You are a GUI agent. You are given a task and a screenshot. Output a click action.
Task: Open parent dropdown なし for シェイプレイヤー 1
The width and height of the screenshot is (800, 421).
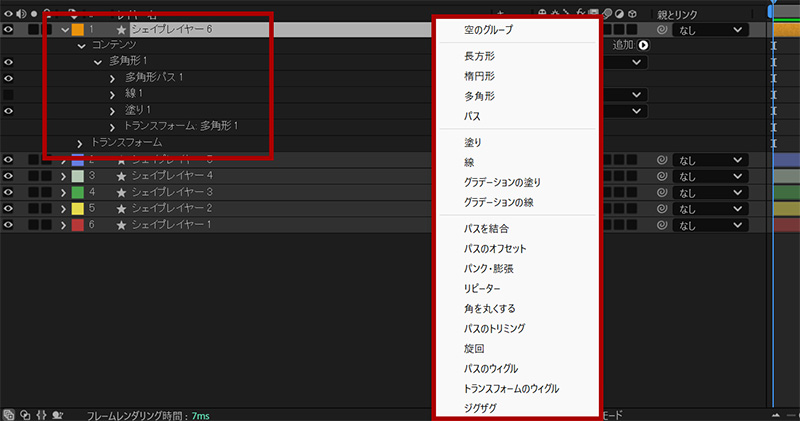(710, 225)
